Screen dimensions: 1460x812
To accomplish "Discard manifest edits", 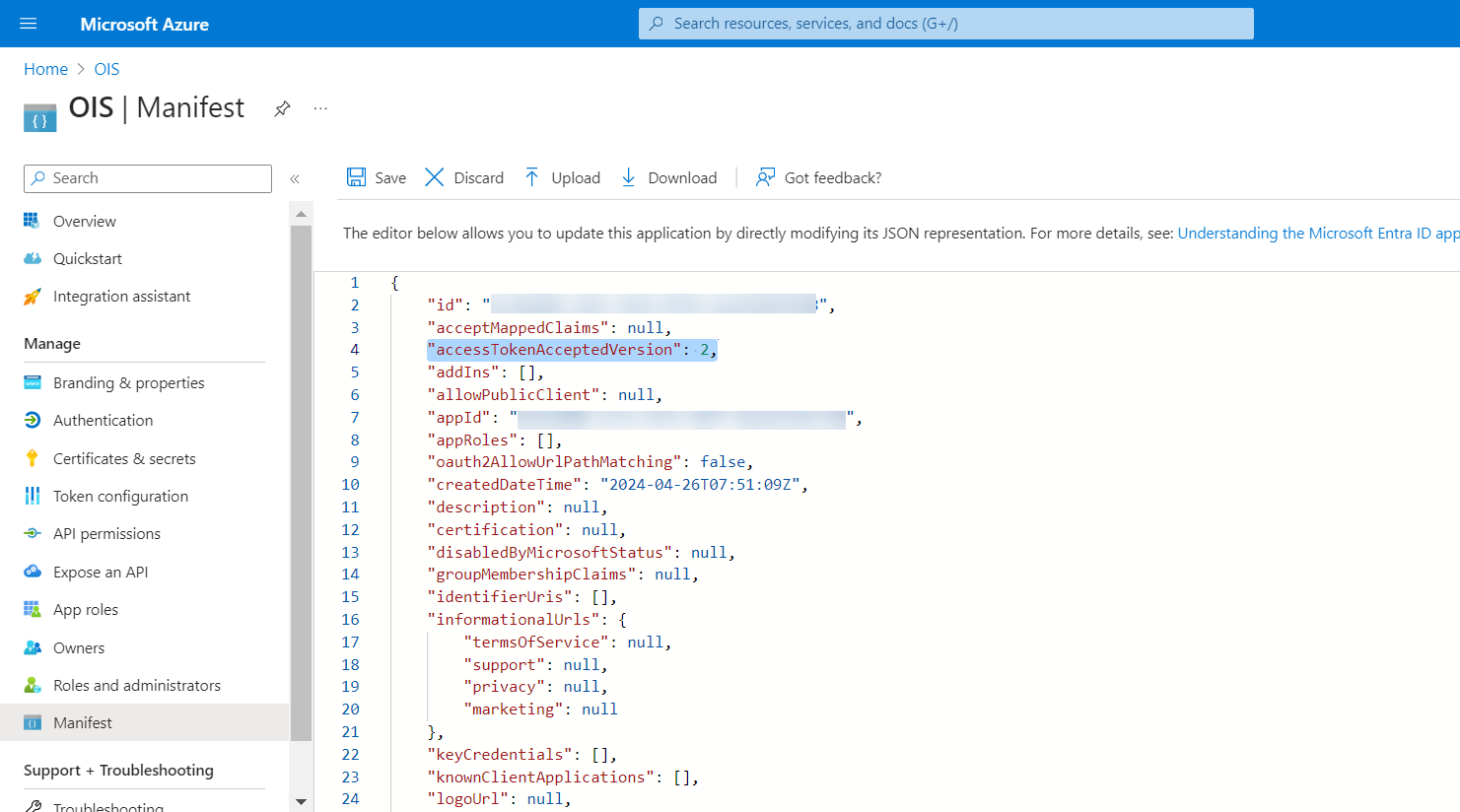I will (464, 177).
